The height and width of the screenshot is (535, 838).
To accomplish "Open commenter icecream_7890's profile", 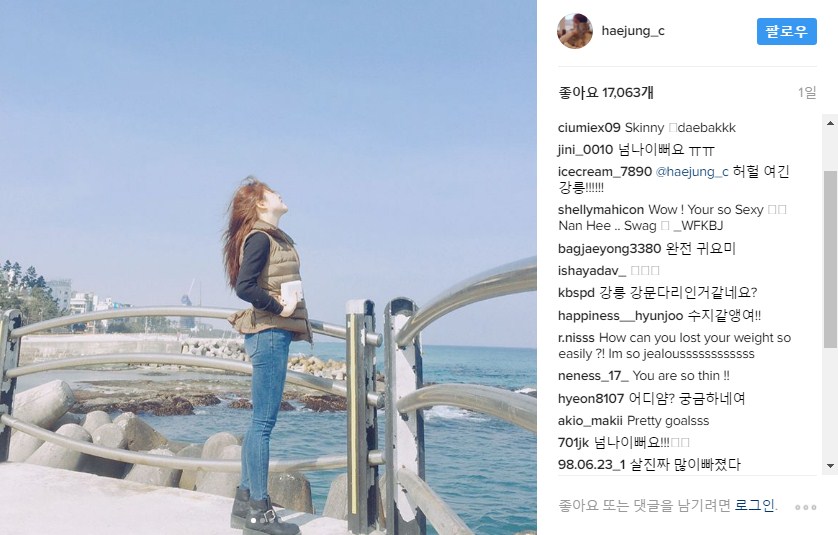I will click(604, 172).
